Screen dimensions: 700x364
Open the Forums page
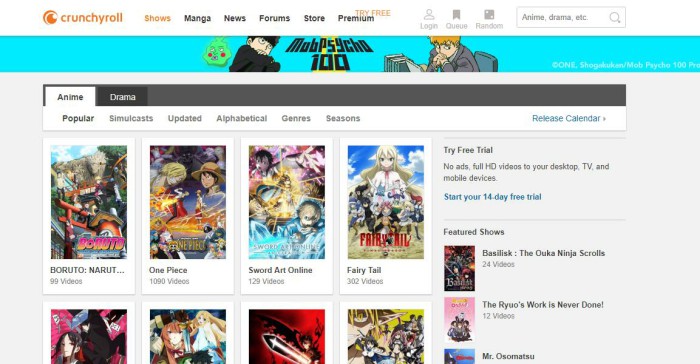[x=275, y=18]
